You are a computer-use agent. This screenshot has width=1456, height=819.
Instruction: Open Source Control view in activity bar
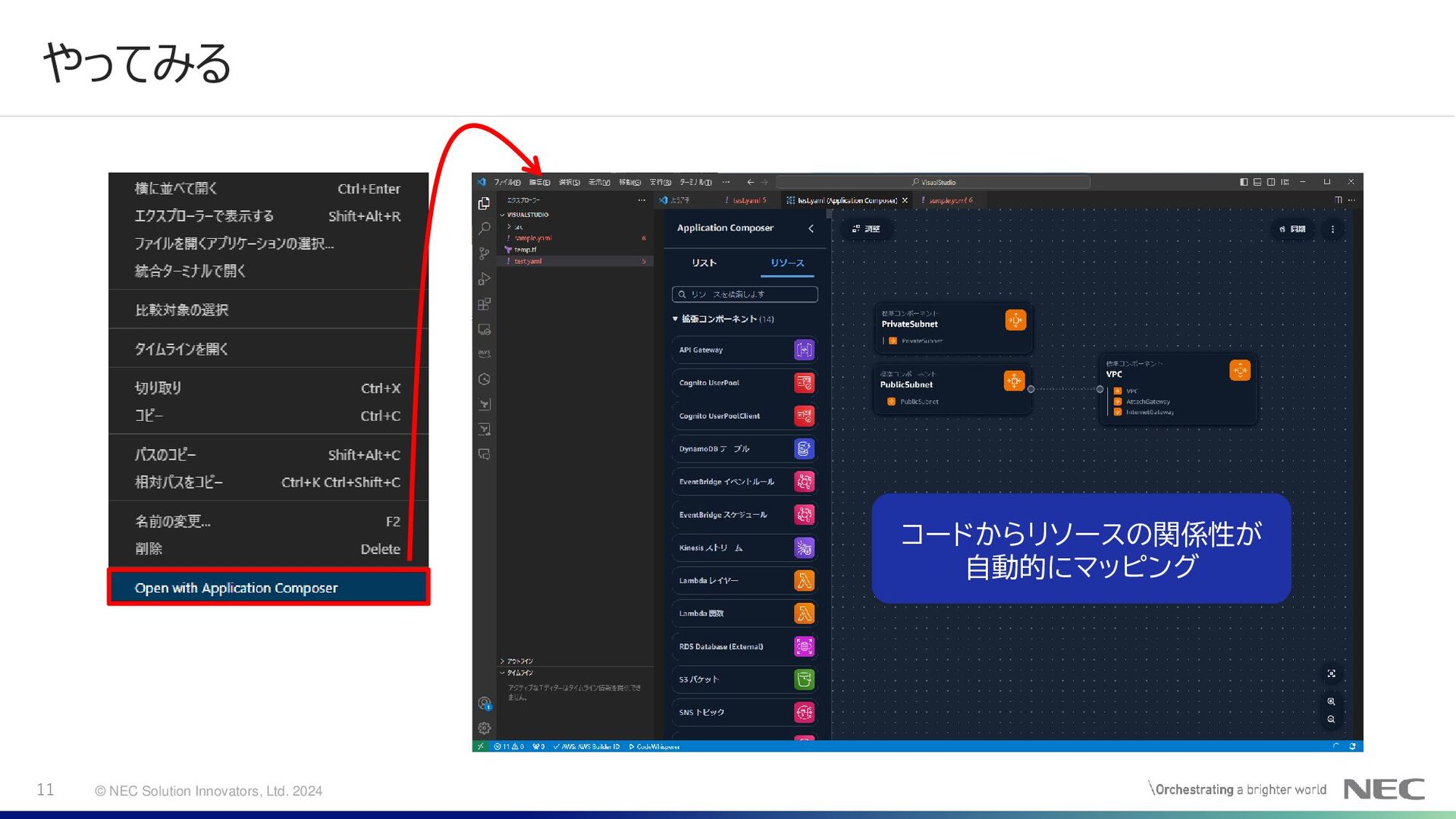point(484,253)
